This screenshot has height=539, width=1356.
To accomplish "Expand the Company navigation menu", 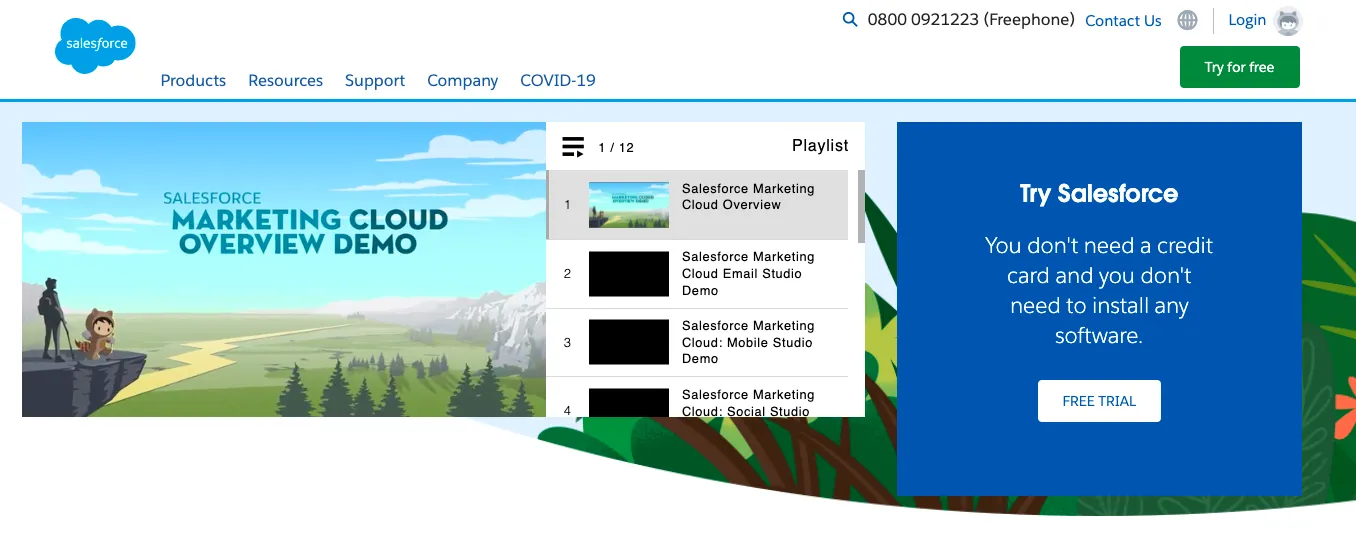I will (x=462, y=80).
